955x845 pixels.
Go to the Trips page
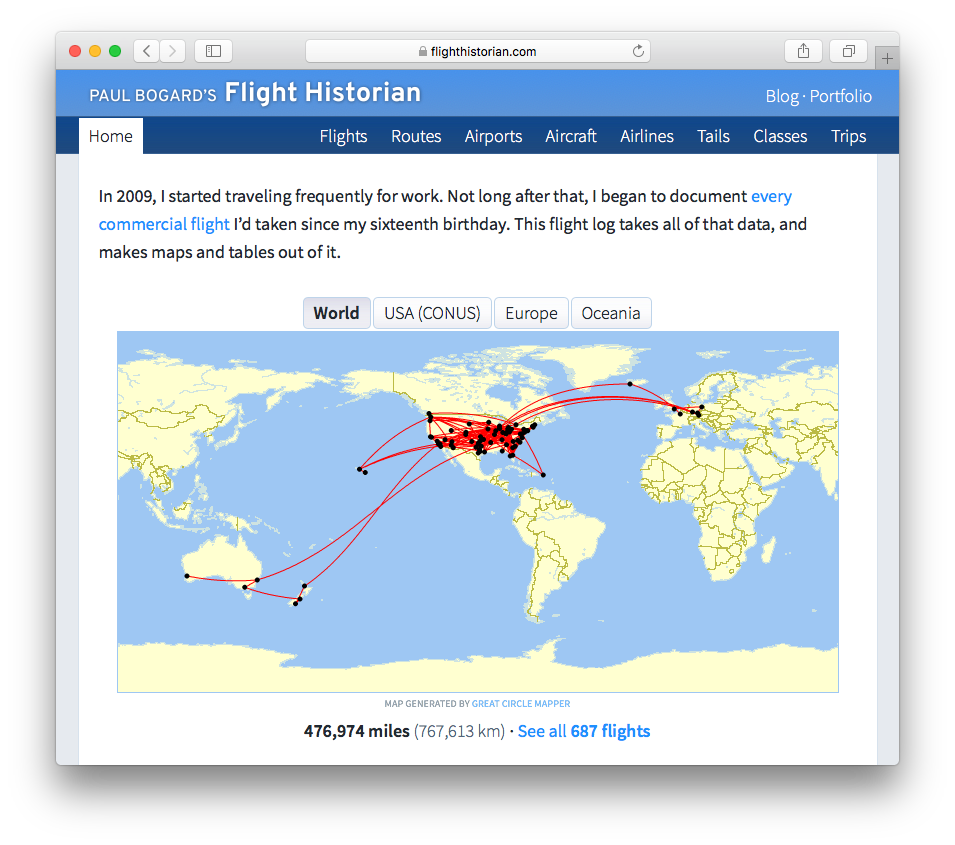point(848,136)
